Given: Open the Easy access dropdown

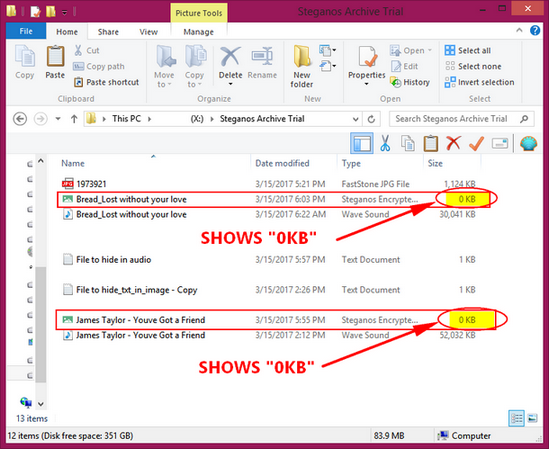Looking at the screenshot, I should (327, 66).
